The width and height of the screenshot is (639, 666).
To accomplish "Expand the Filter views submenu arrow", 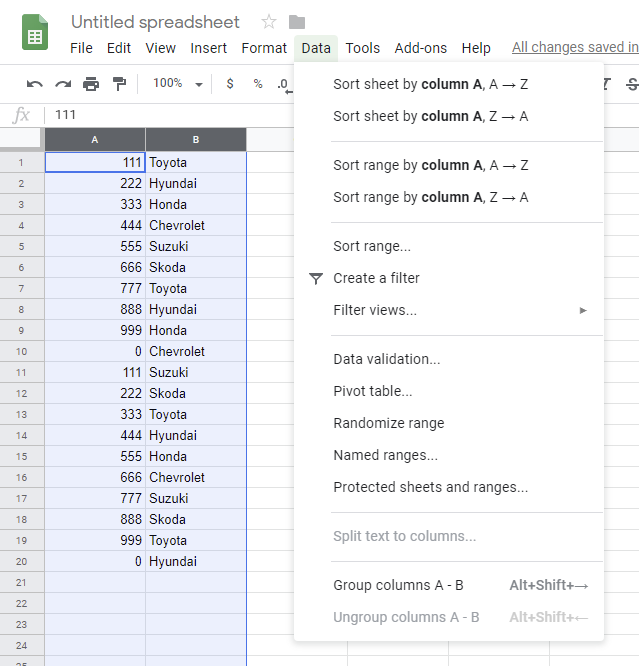I will pos(583,310).
